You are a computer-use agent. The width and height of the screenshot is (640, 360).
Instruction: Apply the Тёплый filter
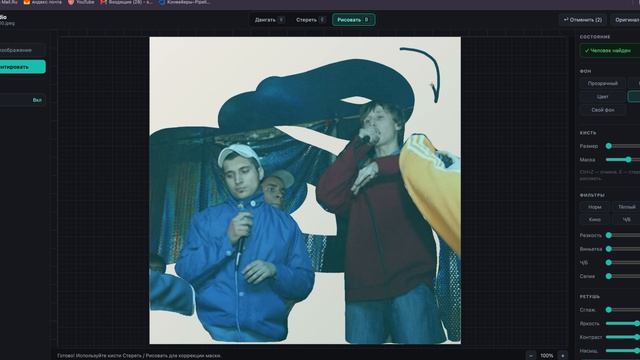(x=626, y=207)
